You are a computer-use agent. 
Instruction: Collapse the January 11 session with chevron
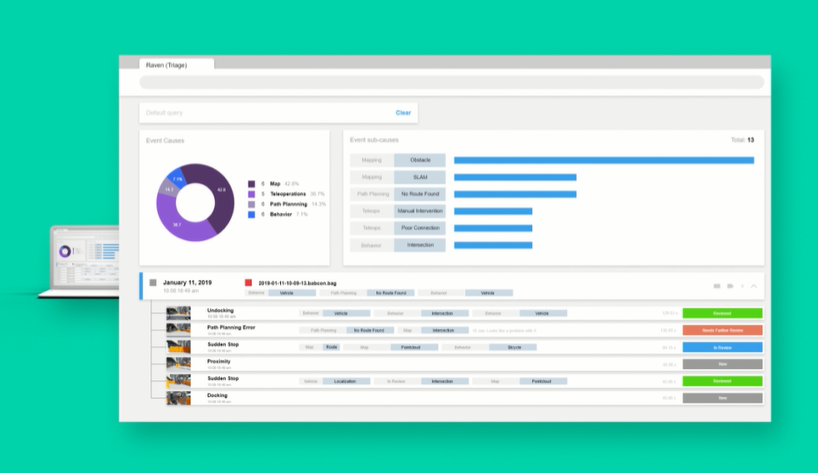pyautogui.click(x=754, y=286)
